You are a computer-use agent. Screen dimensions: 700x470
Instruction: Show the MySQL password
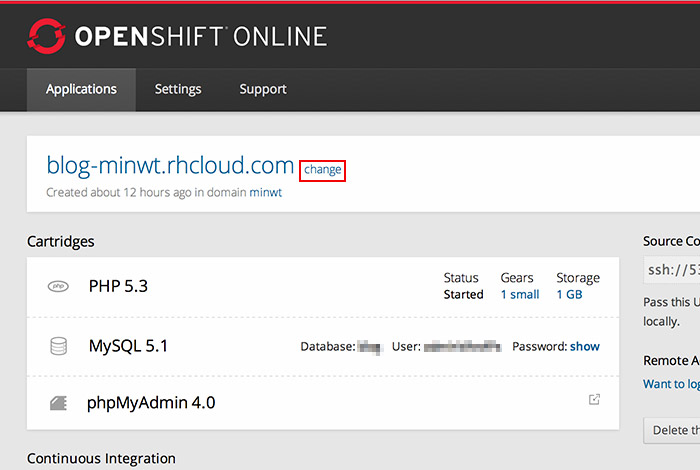pos(585,346)
